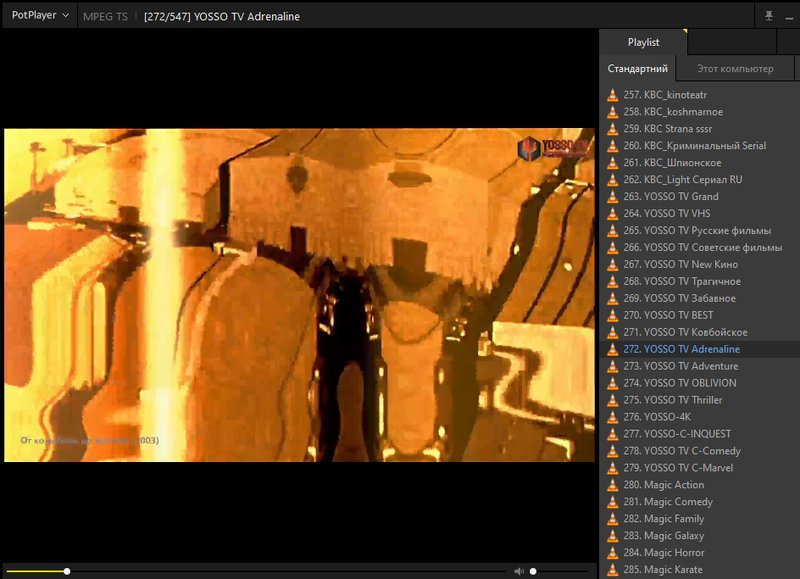
Task: Select playlist entry "258. KBC_koshmarnoe"
Action: tap(700, 112)
